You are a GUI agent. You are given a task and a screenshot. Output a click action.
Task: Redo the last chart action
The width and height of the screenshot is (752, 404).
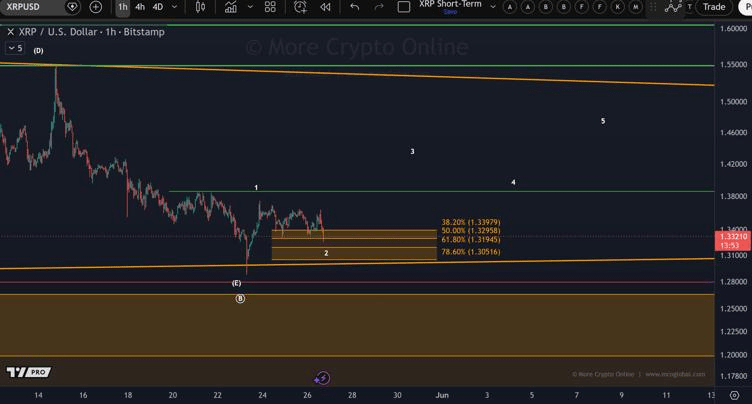(379, 7)
